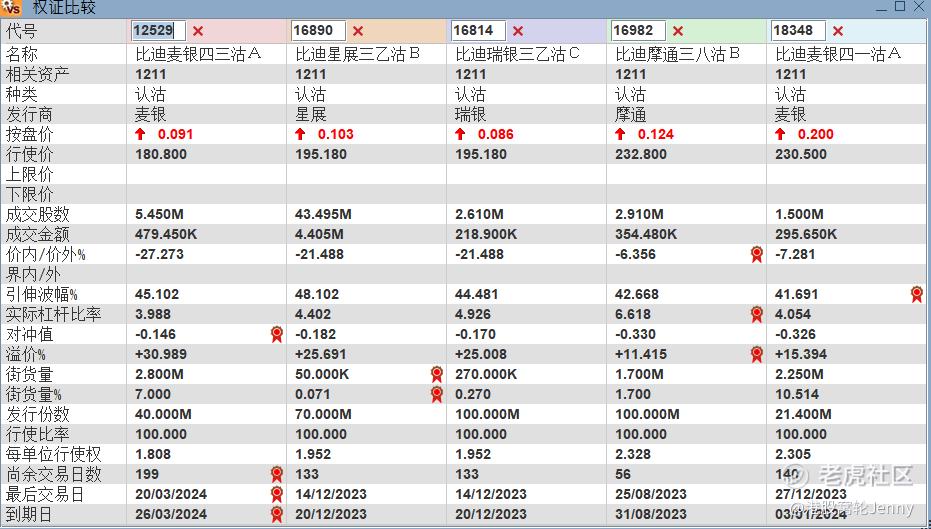Remove warrant 12529 with red X
The height and width of the screenshot is (529, 931).
pyautogui.click(x=198, y=31)
